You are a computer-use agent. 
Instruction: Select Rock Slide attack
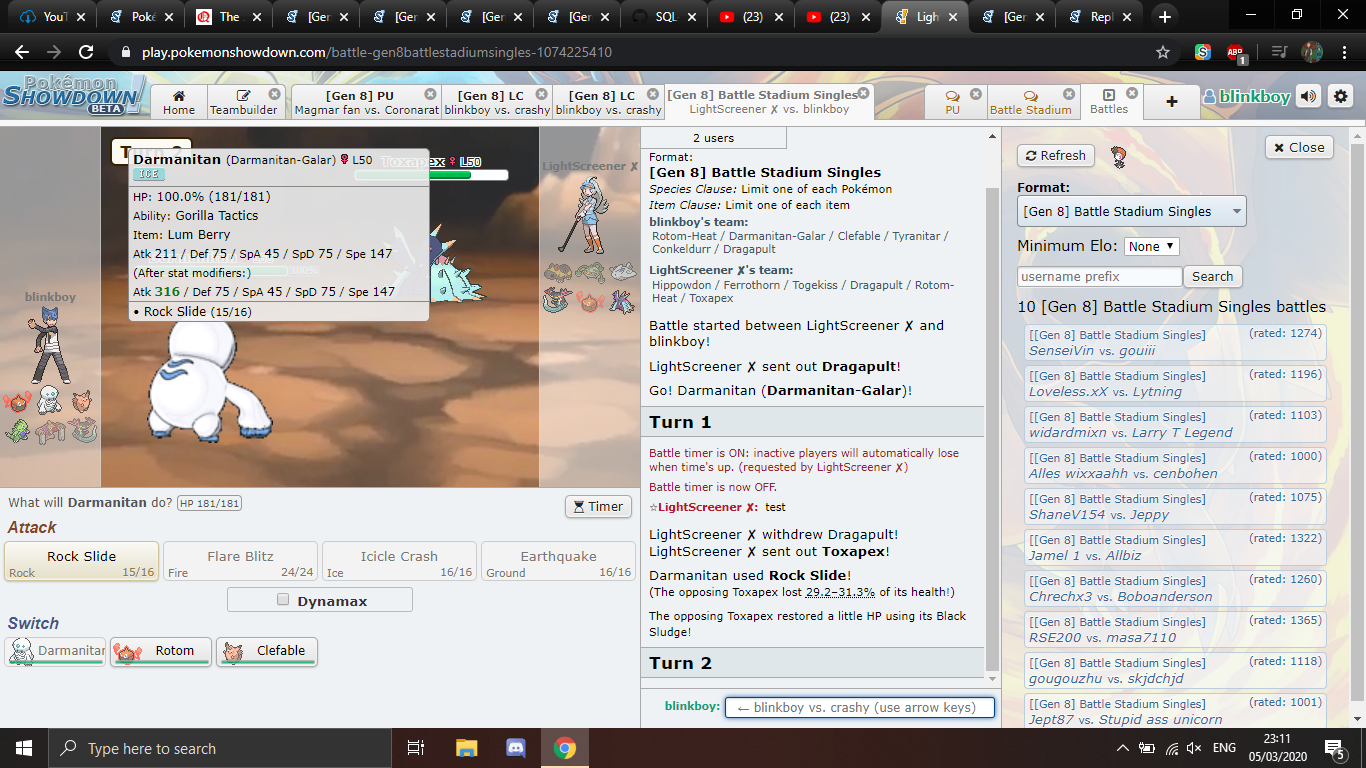(x=81, y=561)
